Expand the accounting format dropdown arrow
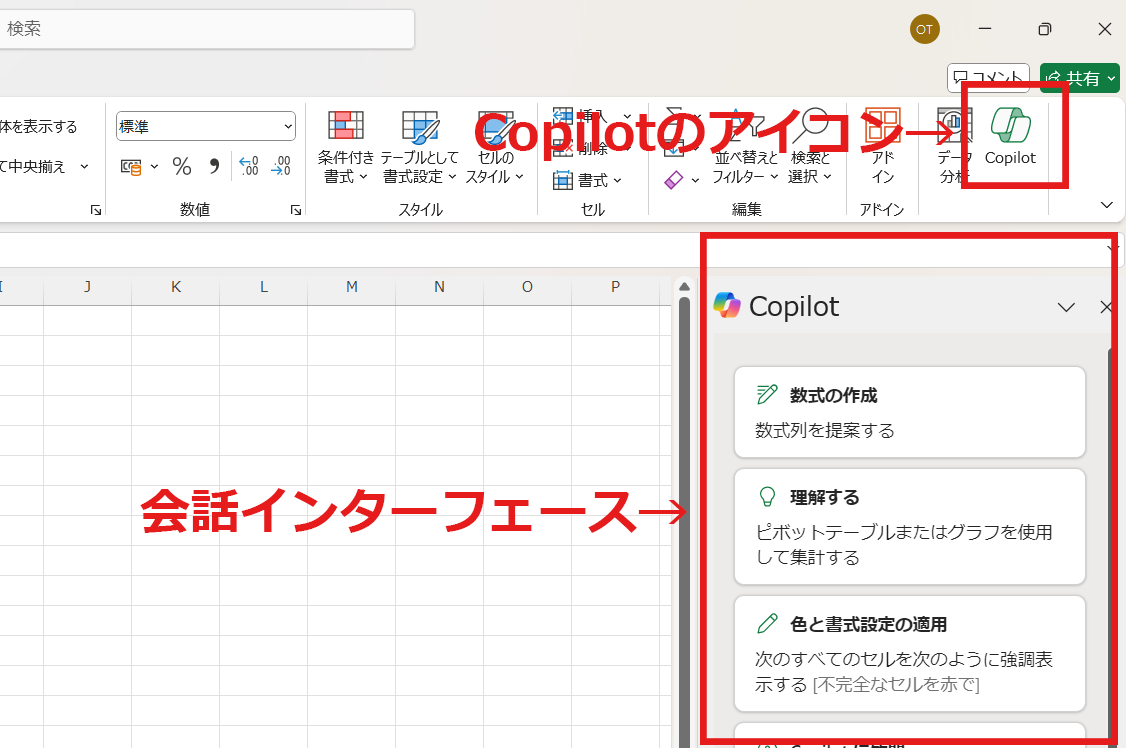This screenshot has height=748, width=1126. pos(154,167)
